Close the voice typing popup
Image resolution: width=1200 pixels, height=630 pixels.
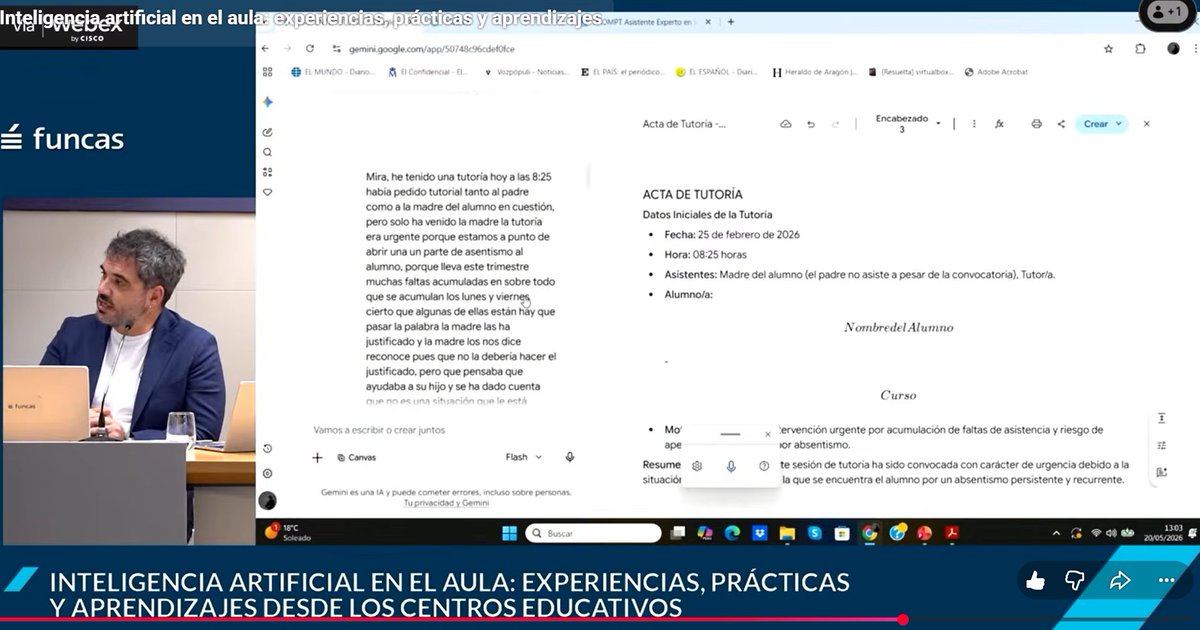coord(768,435)
